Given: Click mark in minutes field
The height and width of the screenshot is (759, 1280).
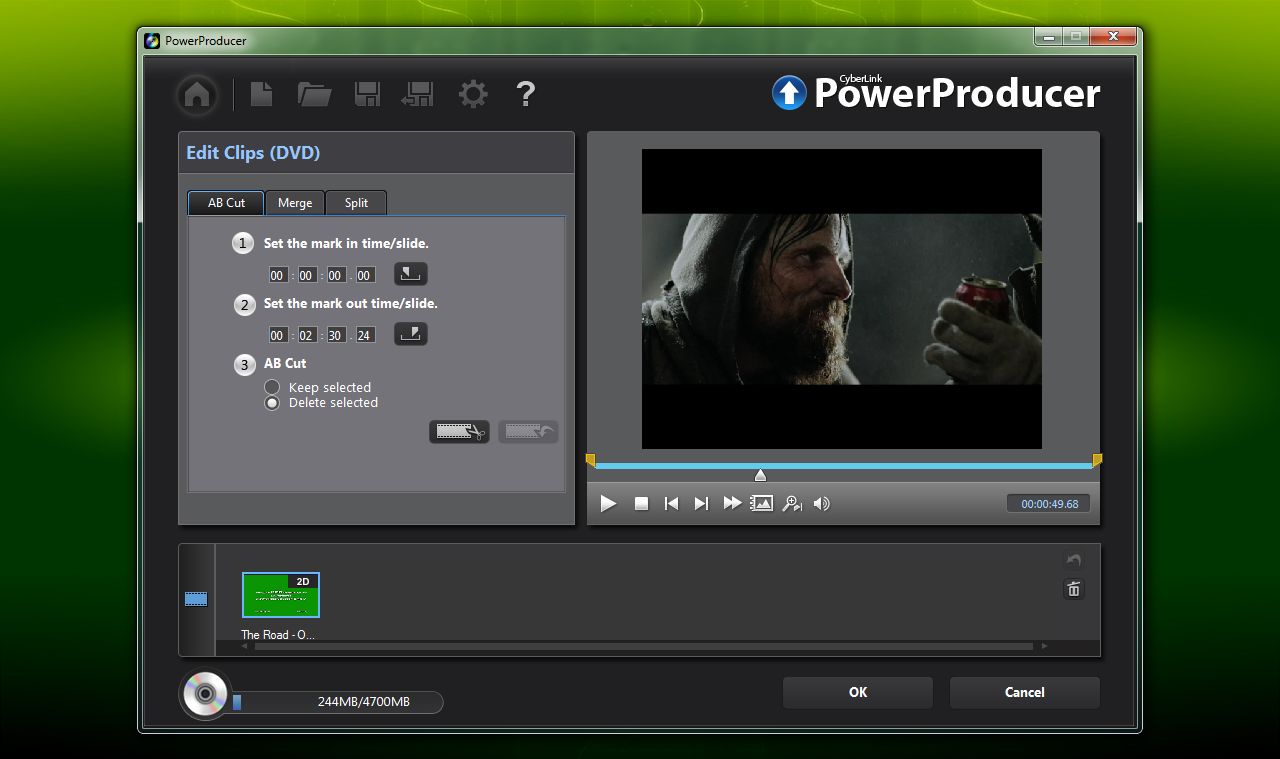Looking at the screenshot, I should [307, 275].
